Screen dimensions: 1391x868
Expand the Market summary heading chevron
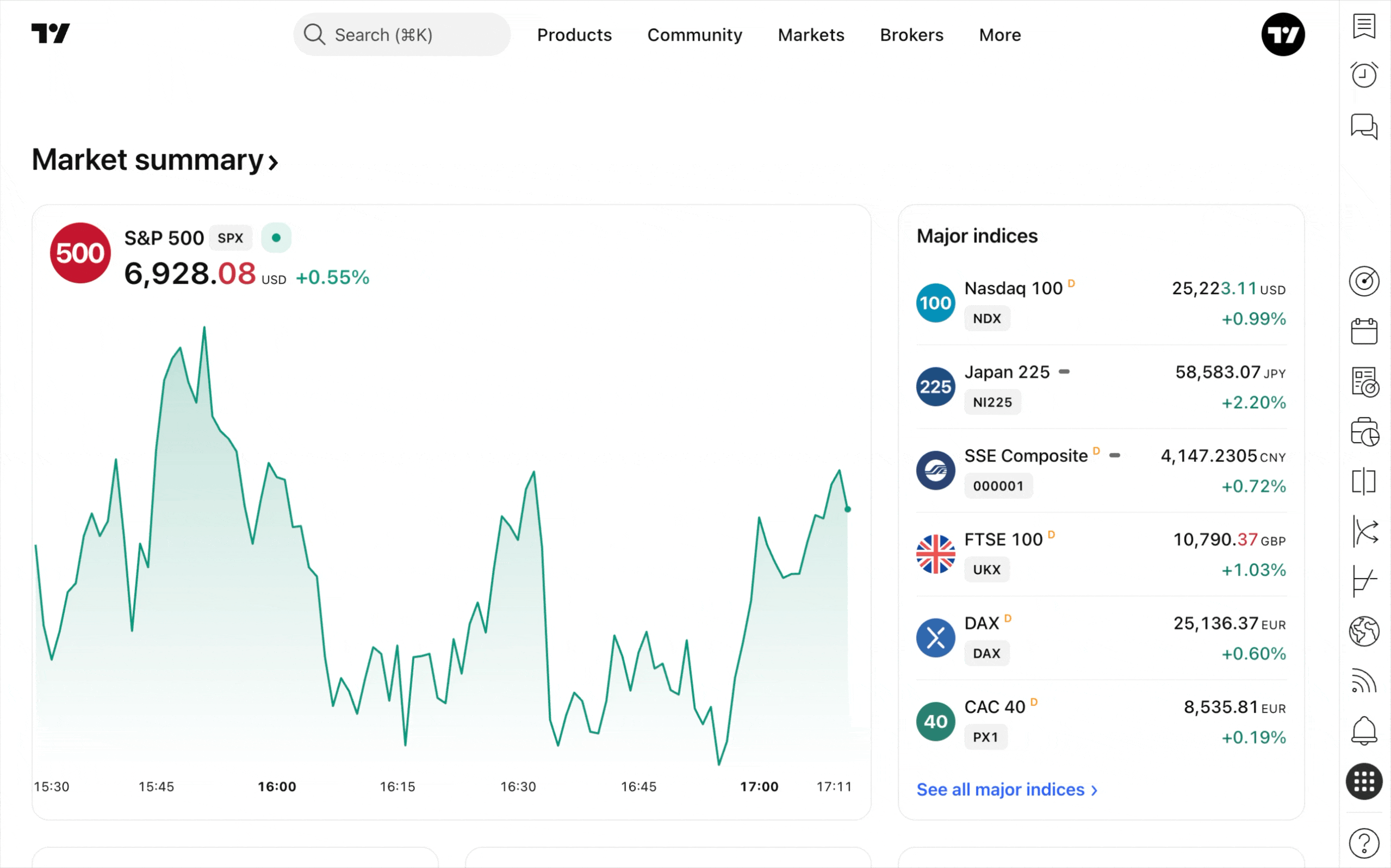point(273,163)
